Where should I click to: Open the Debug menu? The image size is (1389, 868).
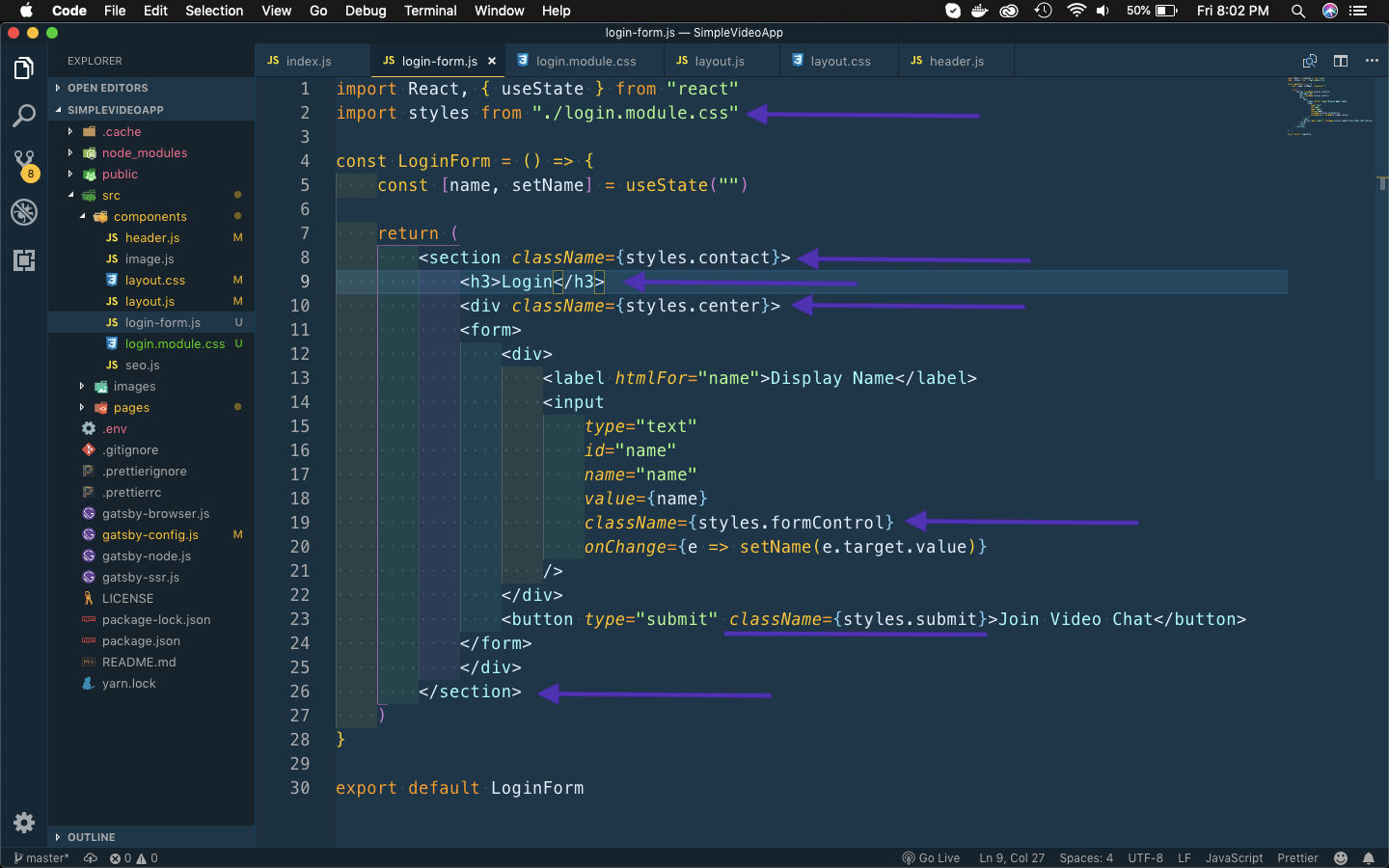(x=366, y=11)
